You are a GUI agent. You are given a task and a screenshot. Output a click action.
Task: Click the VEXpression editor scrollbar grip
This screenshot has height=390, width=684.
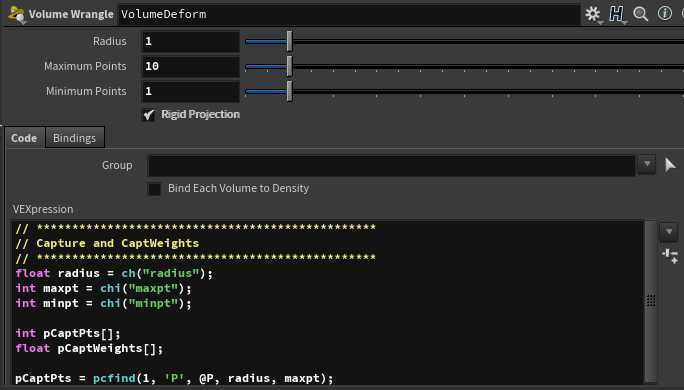pyautogui.click(x=650, y=300)
